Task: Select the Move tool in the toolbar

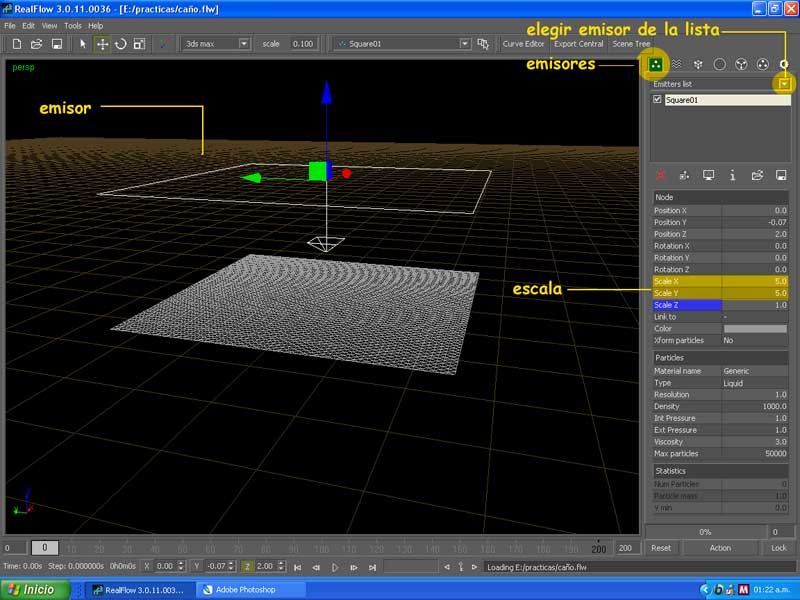Action: (102, 44)
